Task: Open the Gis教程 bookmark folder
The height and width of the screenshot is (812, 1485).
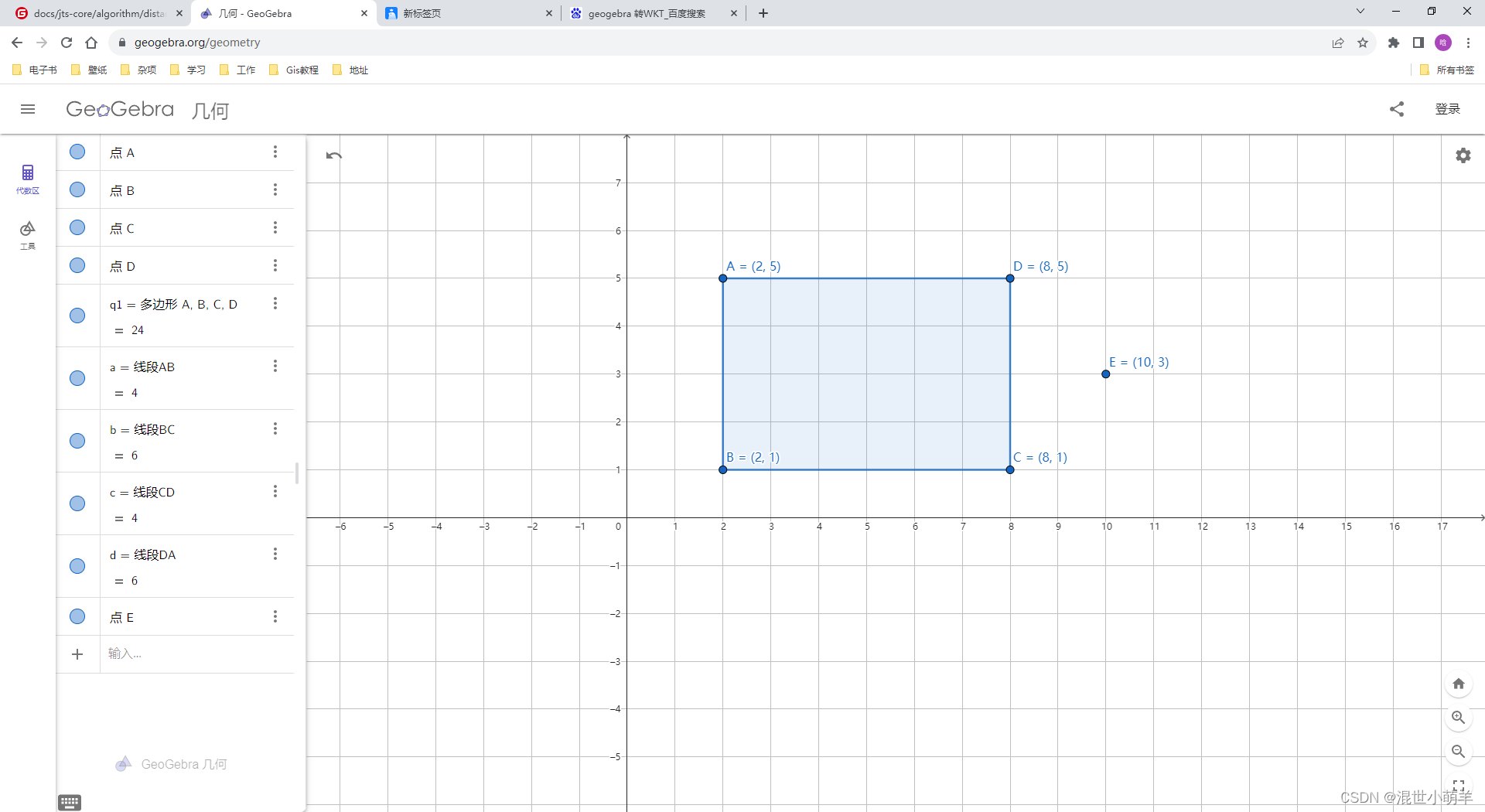Action: click(294, 70)
